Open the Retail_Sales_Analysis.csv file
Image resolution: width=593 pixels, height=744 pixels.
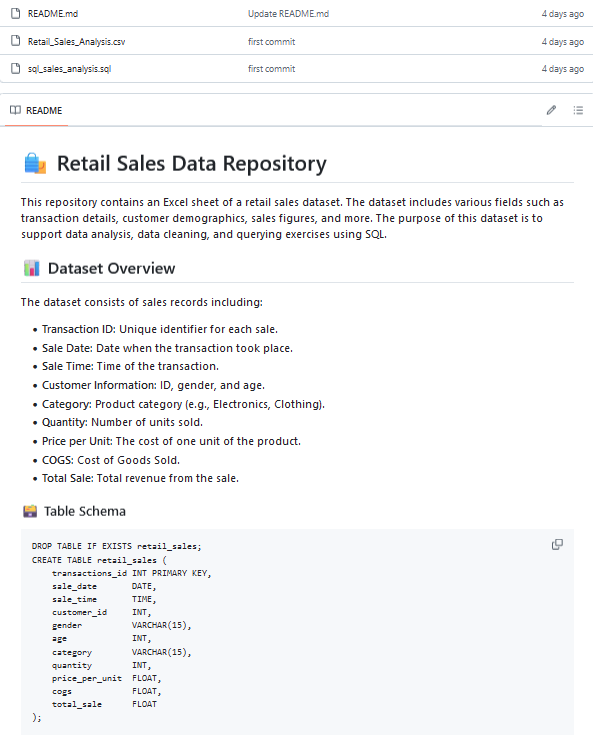76,42
